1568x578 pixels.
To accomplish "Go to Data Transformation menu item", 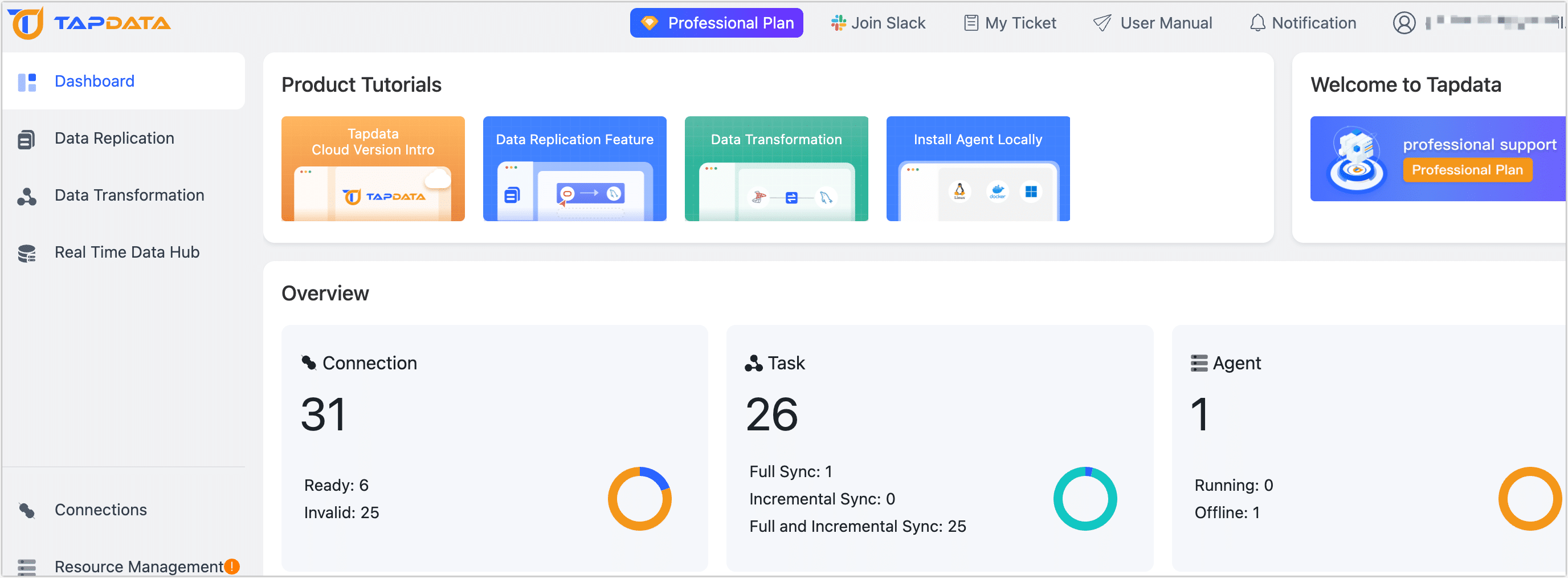I will tap(124, 196).
